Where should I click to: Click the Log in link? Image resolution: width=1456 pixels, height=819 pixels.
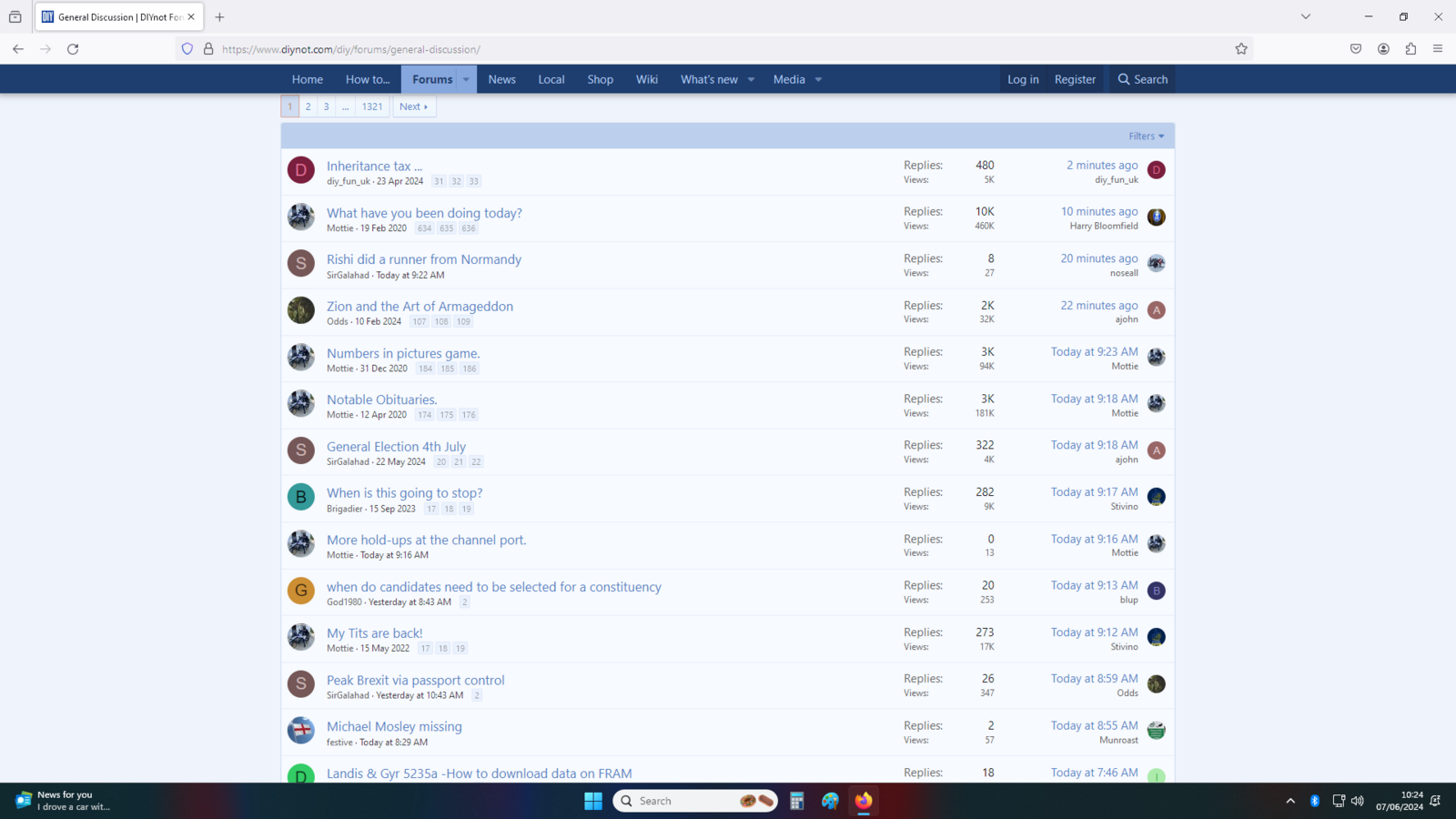[x=1022, y=79]
